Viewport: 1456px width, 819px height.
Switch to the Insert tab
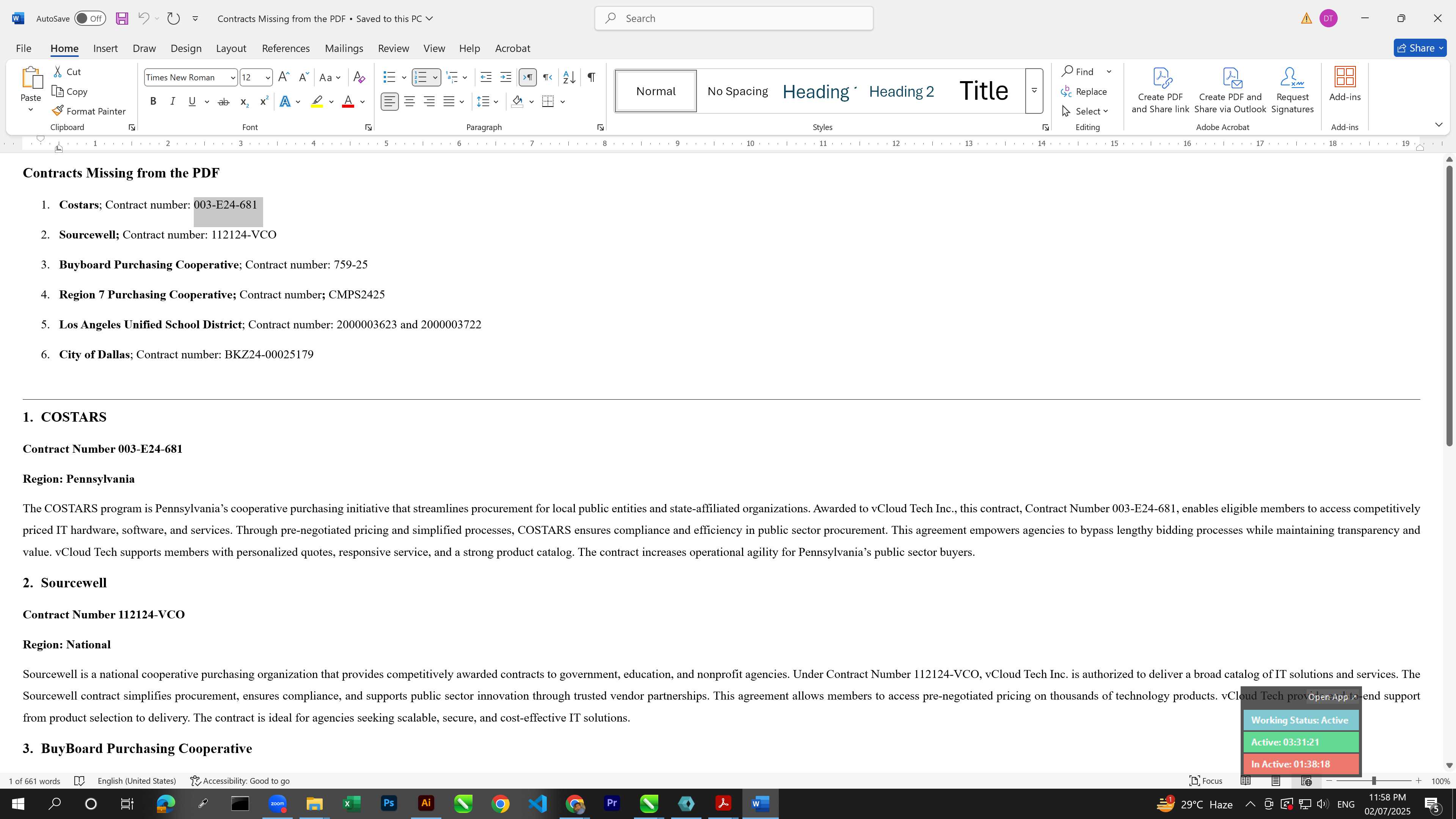105,49
